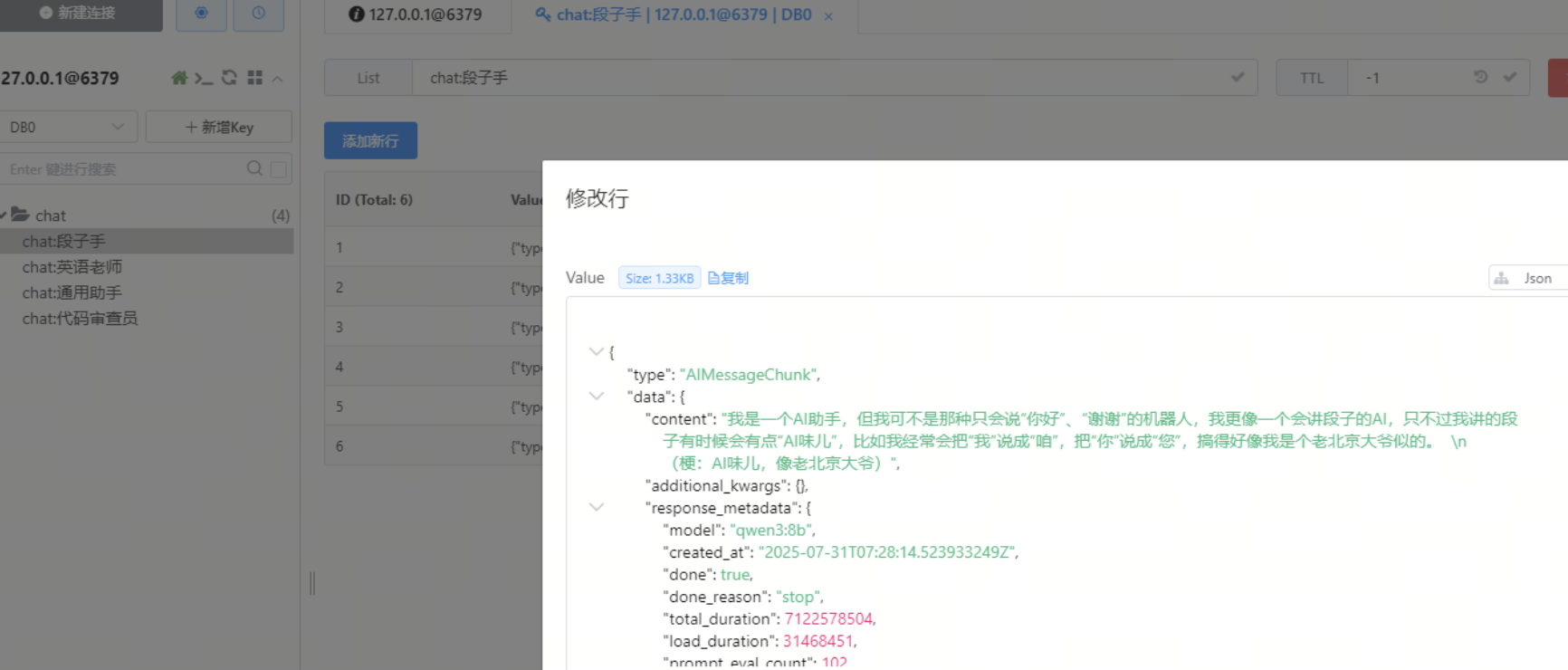Click the ID (Total: 6) column header
1568x670 pixels.
374,199
